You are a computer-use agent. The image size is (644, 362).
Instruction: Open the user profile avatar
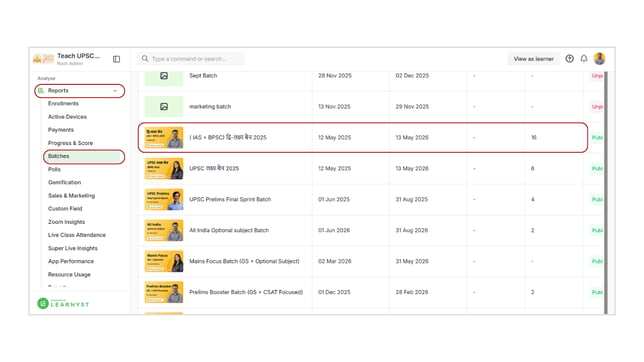pos(599,59)
